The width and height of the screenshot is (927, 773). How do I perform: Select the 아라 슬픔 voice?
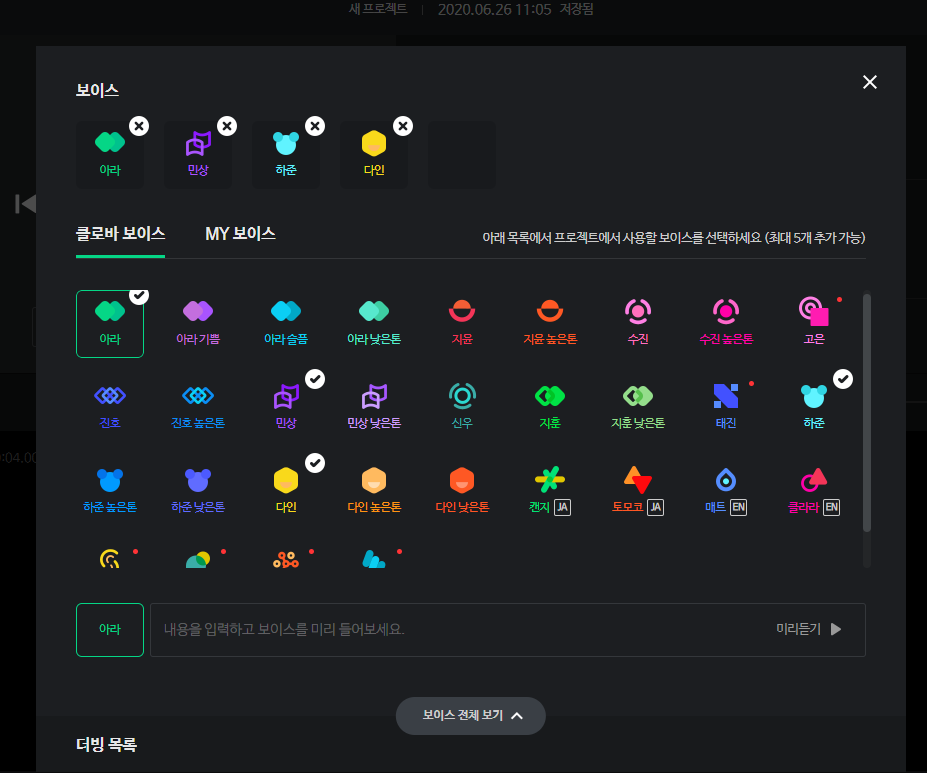pos(286,323)
